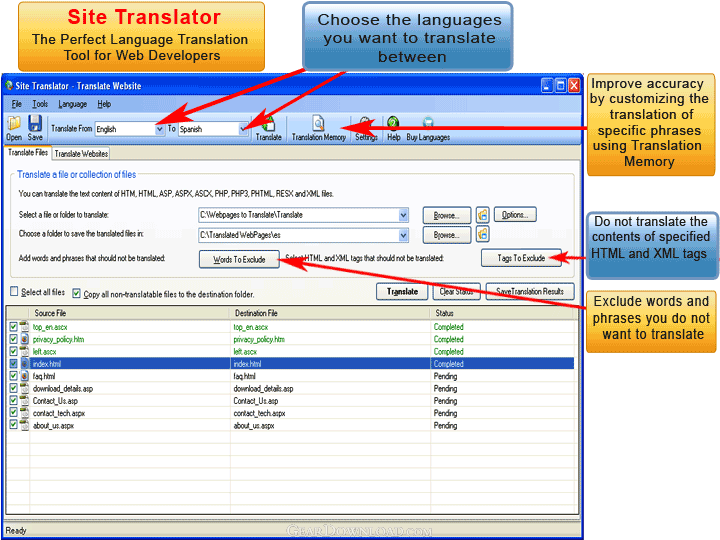Click the file icon of download_details.asp
The image size is (720, 540).
click(x=25, y=388)
